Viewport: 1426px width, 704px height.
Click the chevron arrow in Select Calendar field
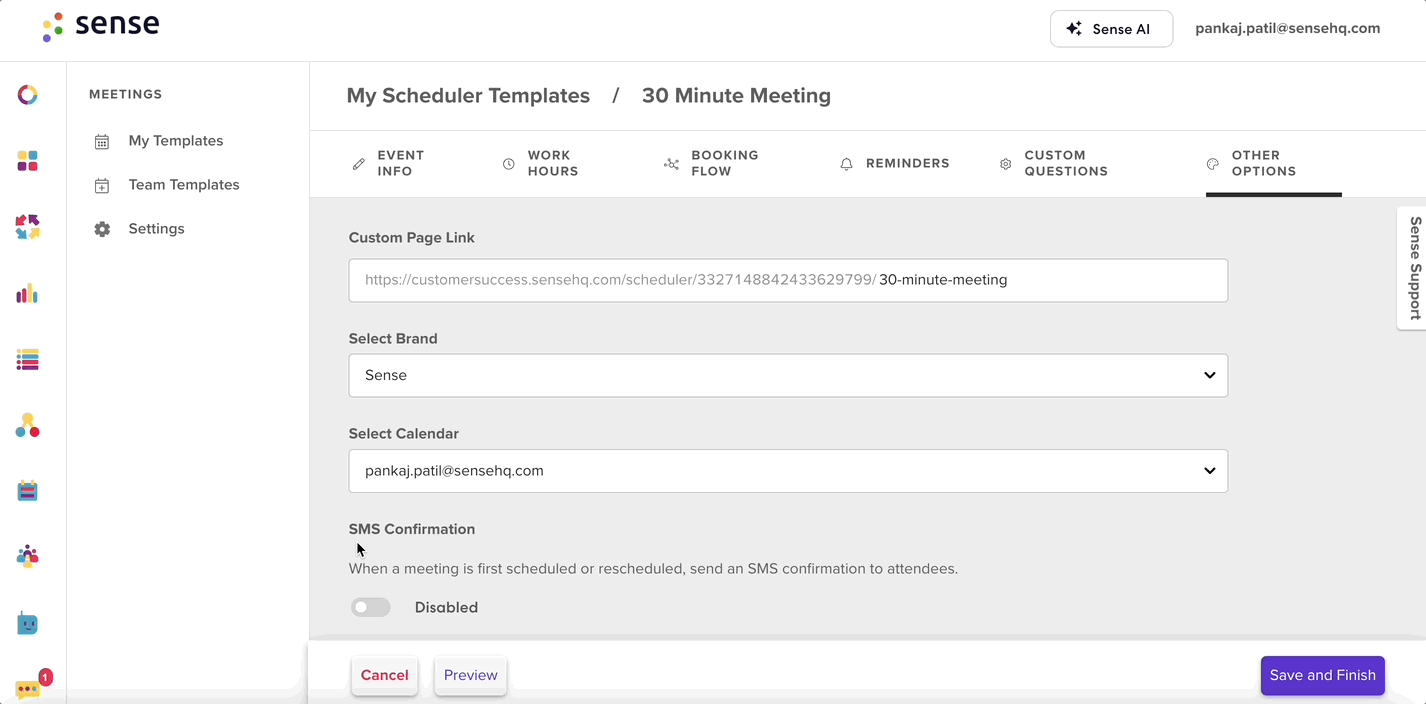pos(1210,471)
